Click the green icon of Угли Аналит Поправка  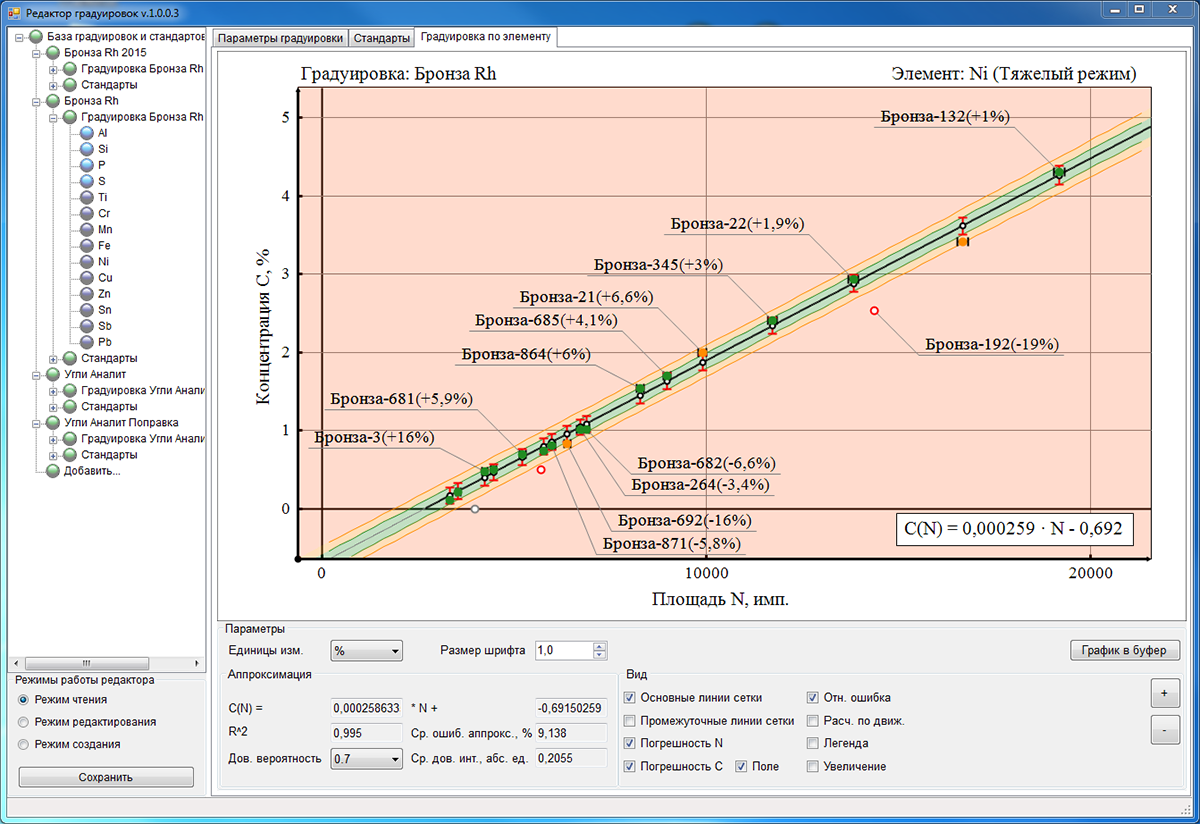(53, 423)
